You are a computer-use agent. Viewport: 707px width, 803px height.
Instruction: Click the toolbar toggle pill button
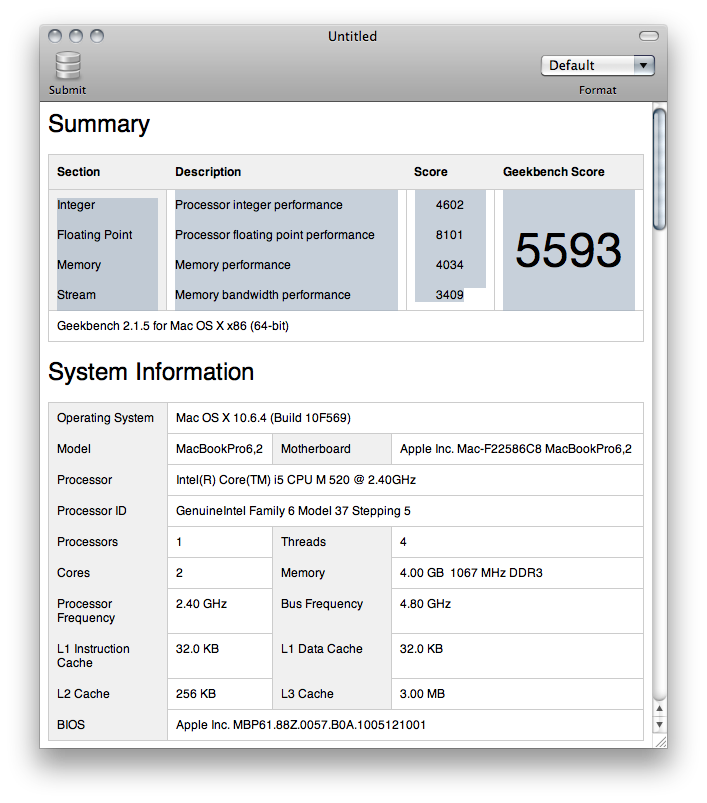(649, 36)
